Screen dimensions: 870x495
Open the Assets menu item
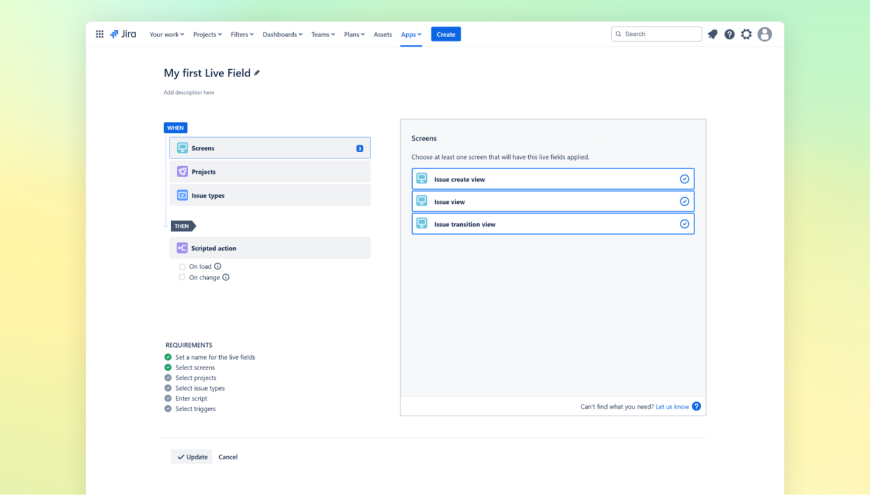383,34
